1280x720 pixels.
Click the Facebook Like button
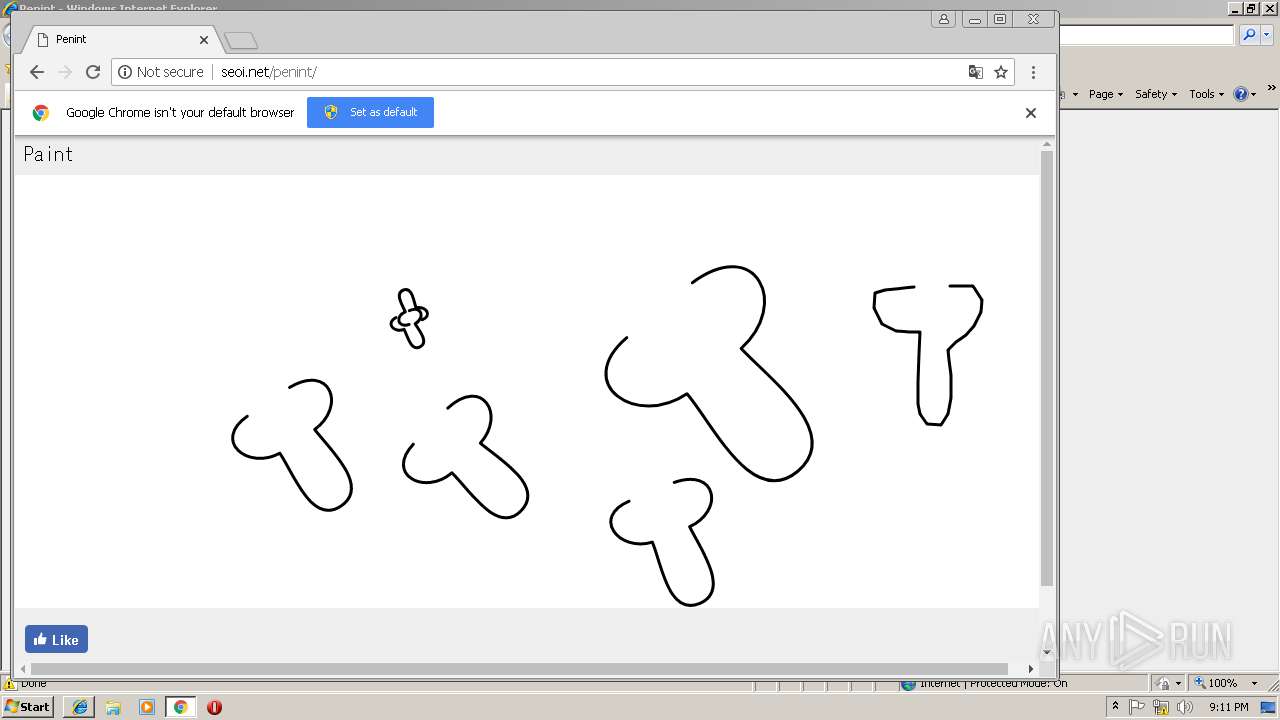(56, 639)
